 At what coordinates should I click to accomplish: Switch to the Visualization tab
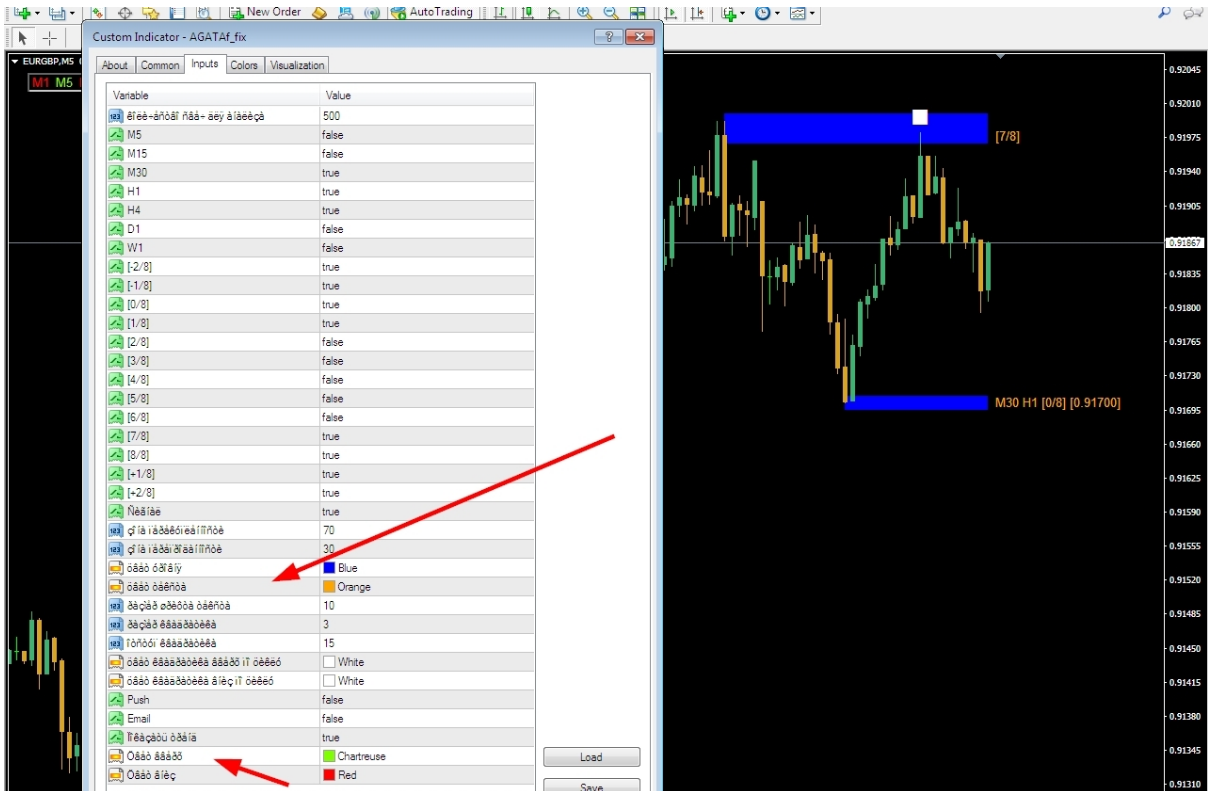[x=297, y=65]
